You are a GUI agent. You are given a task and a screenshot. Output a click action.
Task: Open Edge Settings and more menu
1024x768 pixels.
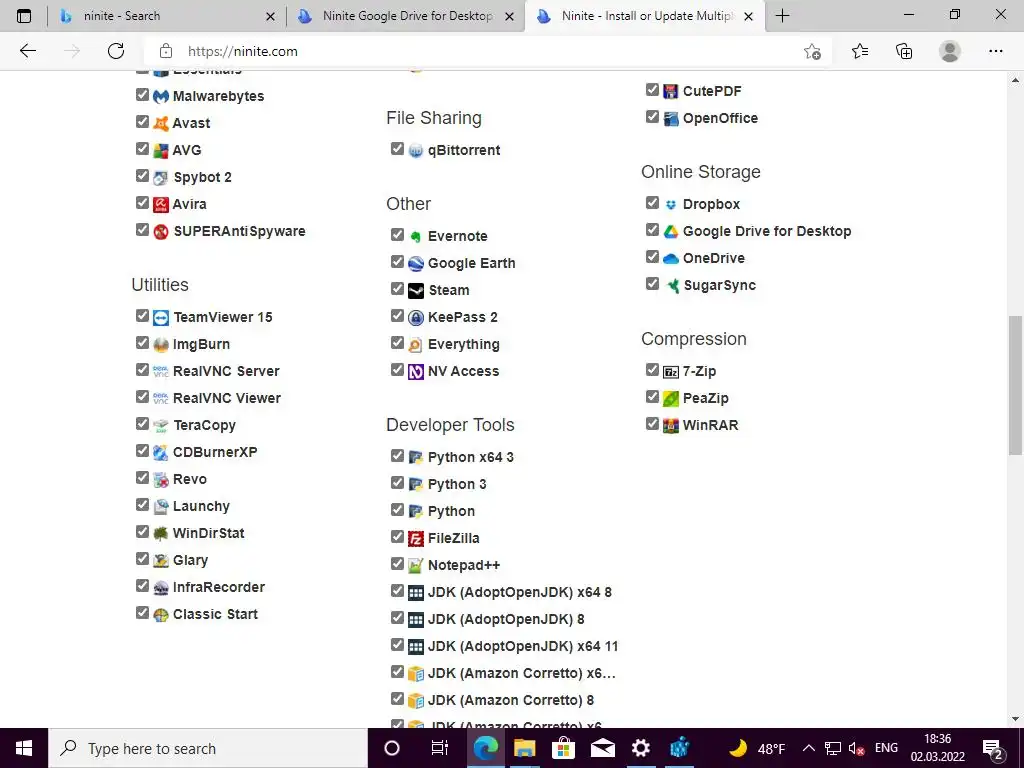click(995, 51)
